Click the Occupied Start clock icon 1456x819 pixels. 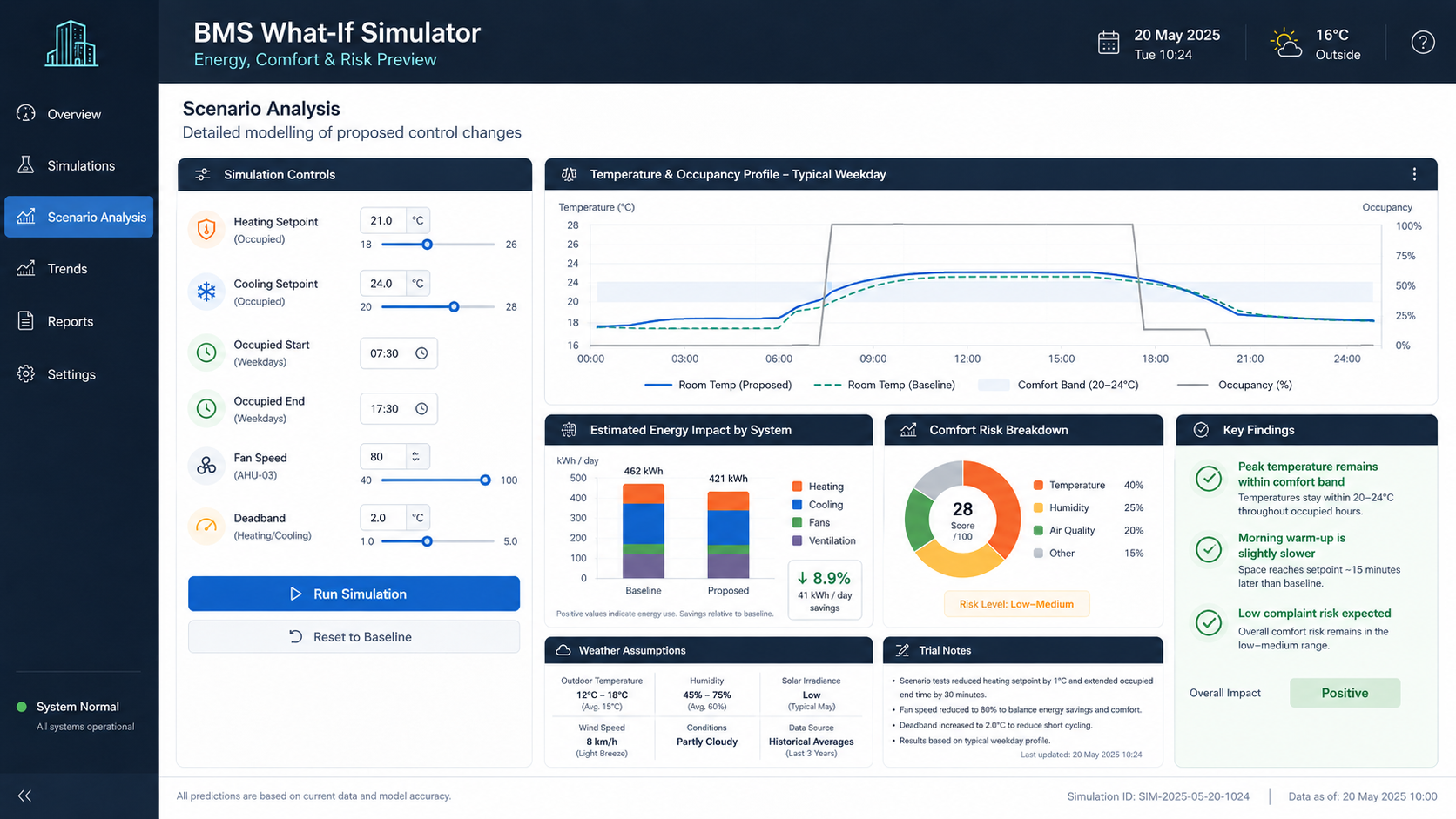(x=206, y=352)
